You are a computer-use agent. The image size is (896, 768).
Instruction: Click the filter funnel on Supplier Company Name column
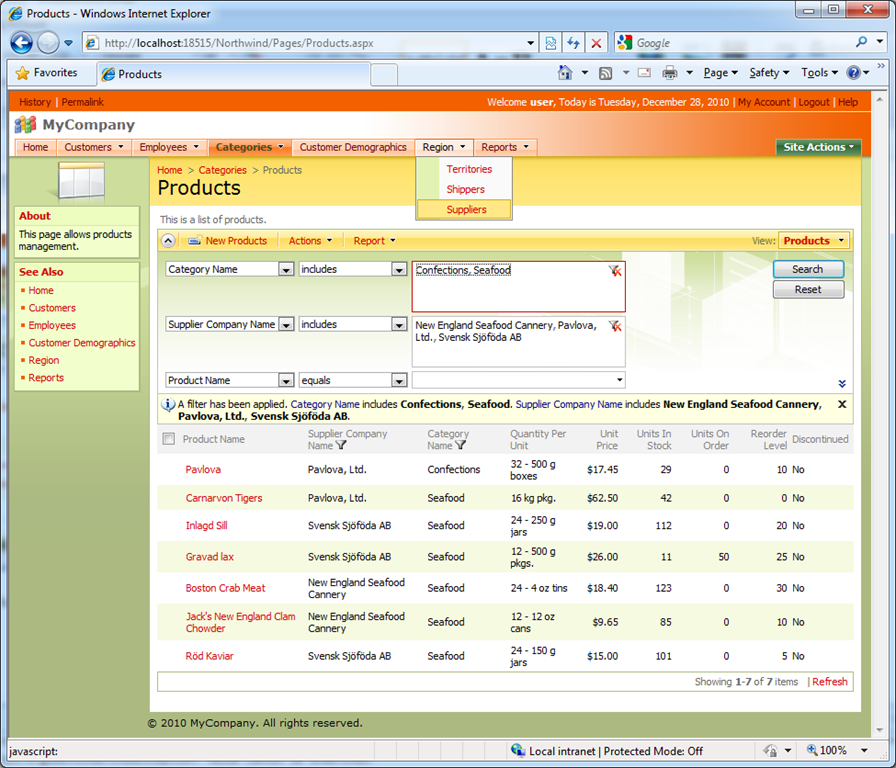click(341, 446)
